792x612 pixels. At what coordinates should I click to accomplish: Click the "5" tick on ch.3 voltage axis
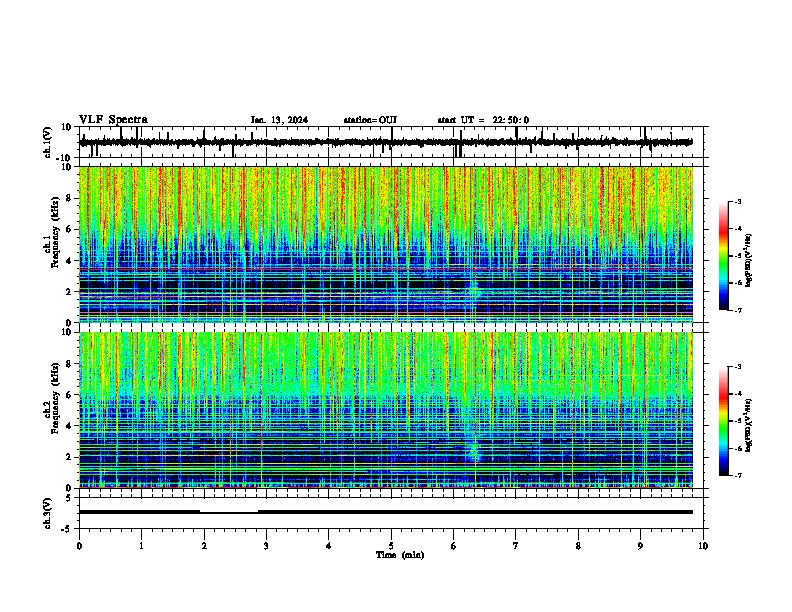[70, 498]
